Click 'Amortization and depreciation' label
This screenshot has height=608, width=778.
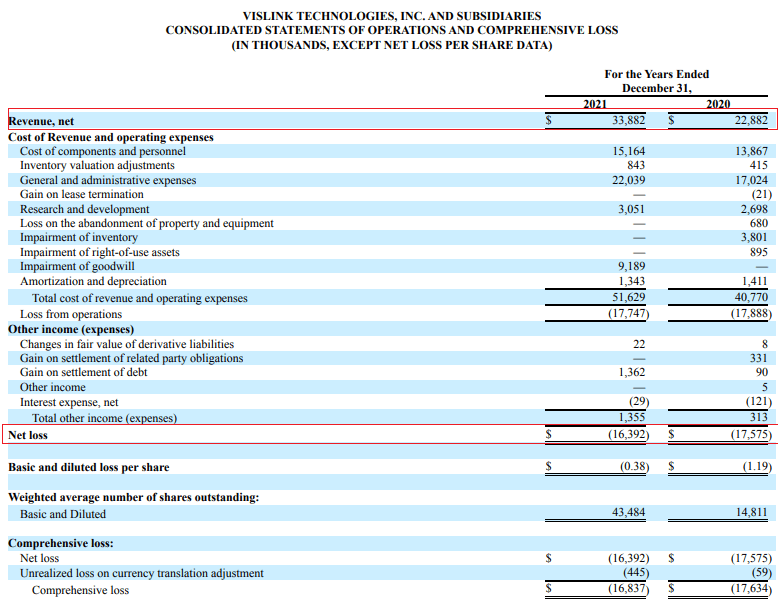(93, 281)
